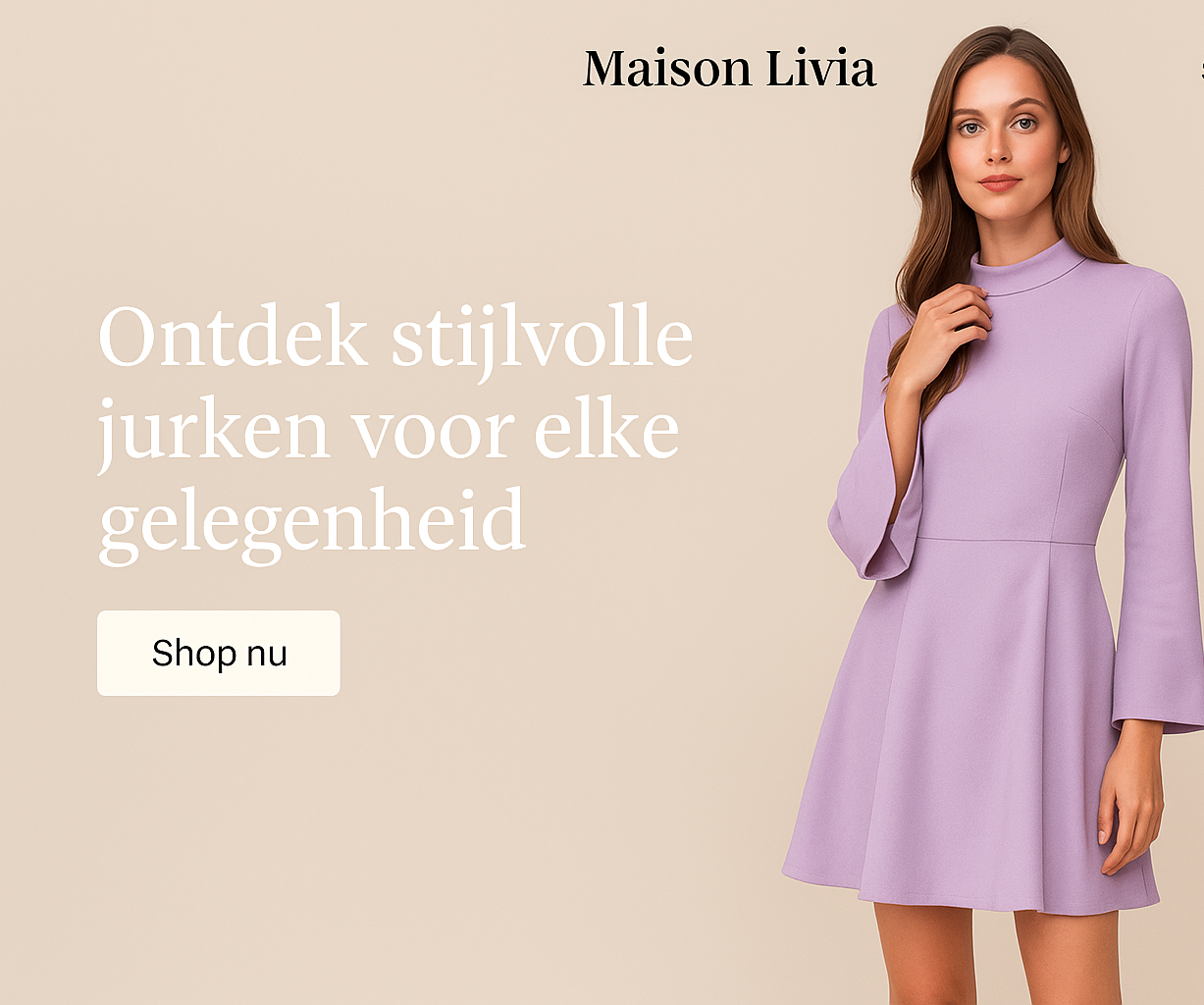This screenshot has height=1005, width=1204.
Task: Click the waist seam of the dress
Action: pyautogui.click(x=1006, y=540)
